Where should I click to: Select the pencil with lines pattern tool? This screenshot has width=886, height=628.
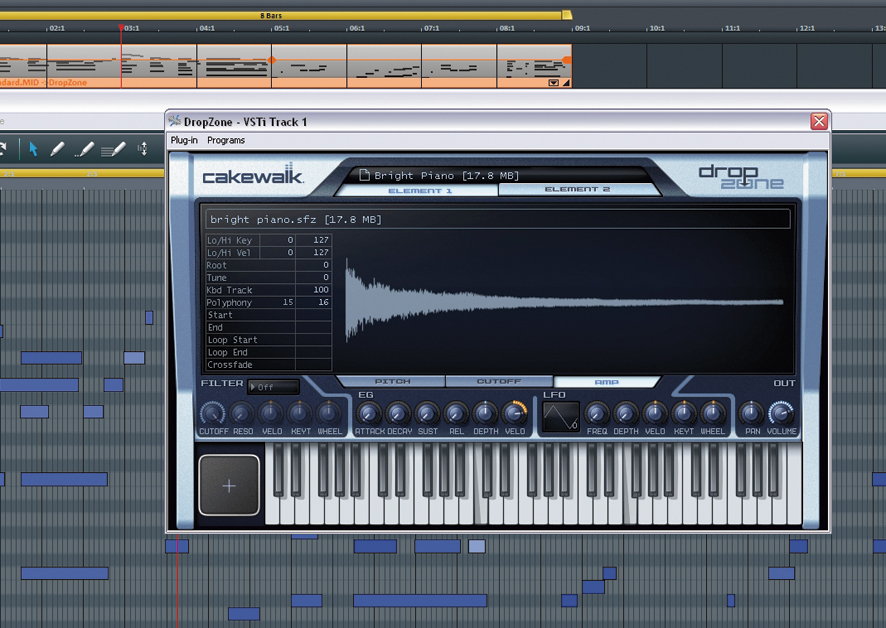[x=113, y=150]
